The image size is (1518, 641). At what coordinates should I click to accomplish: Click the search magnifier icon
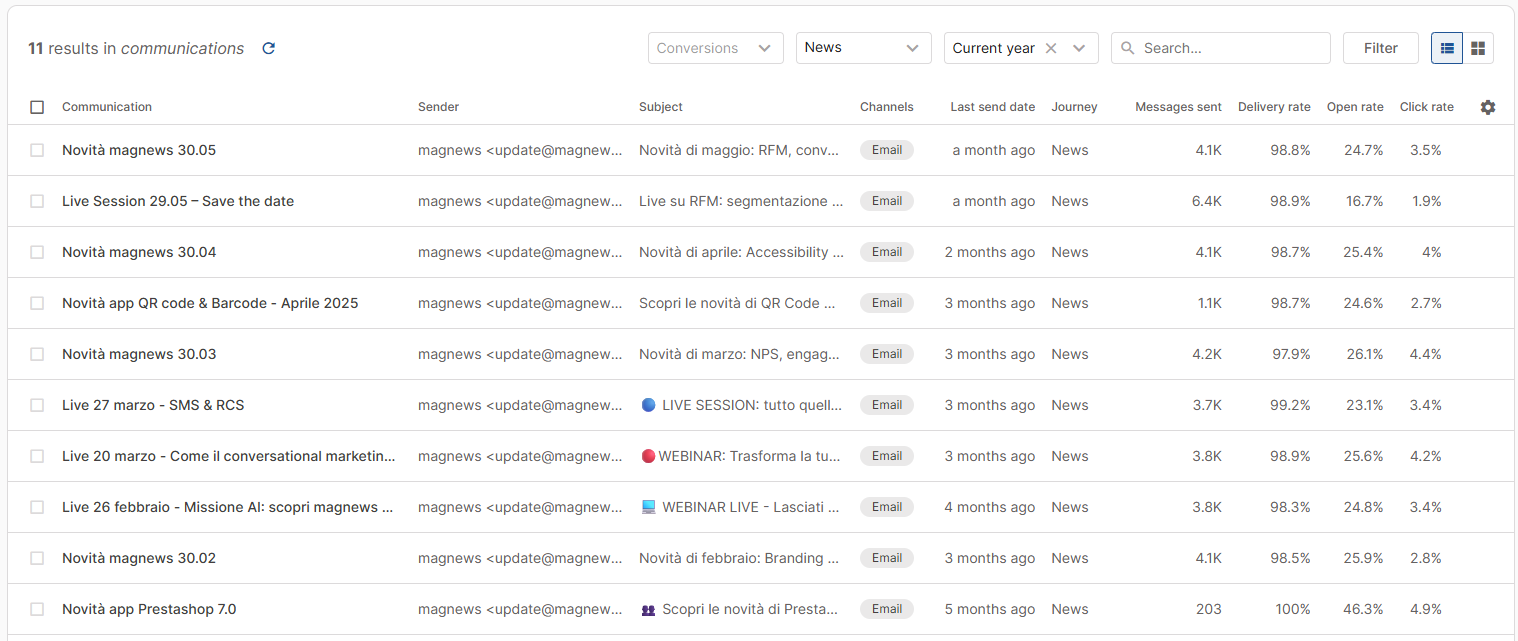pyautogui.click(x=1128, y=48)
